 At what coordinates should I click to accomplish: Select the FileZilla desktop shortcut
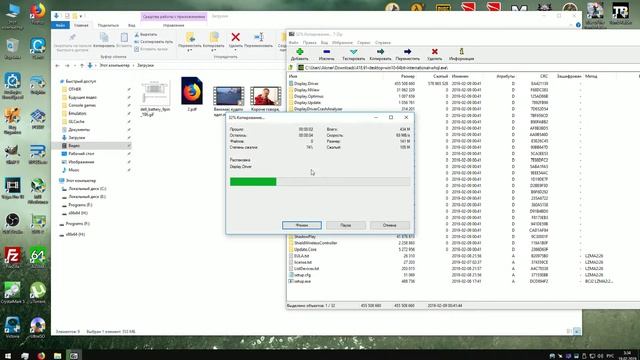pyautogui.click(x=12, y=258)
